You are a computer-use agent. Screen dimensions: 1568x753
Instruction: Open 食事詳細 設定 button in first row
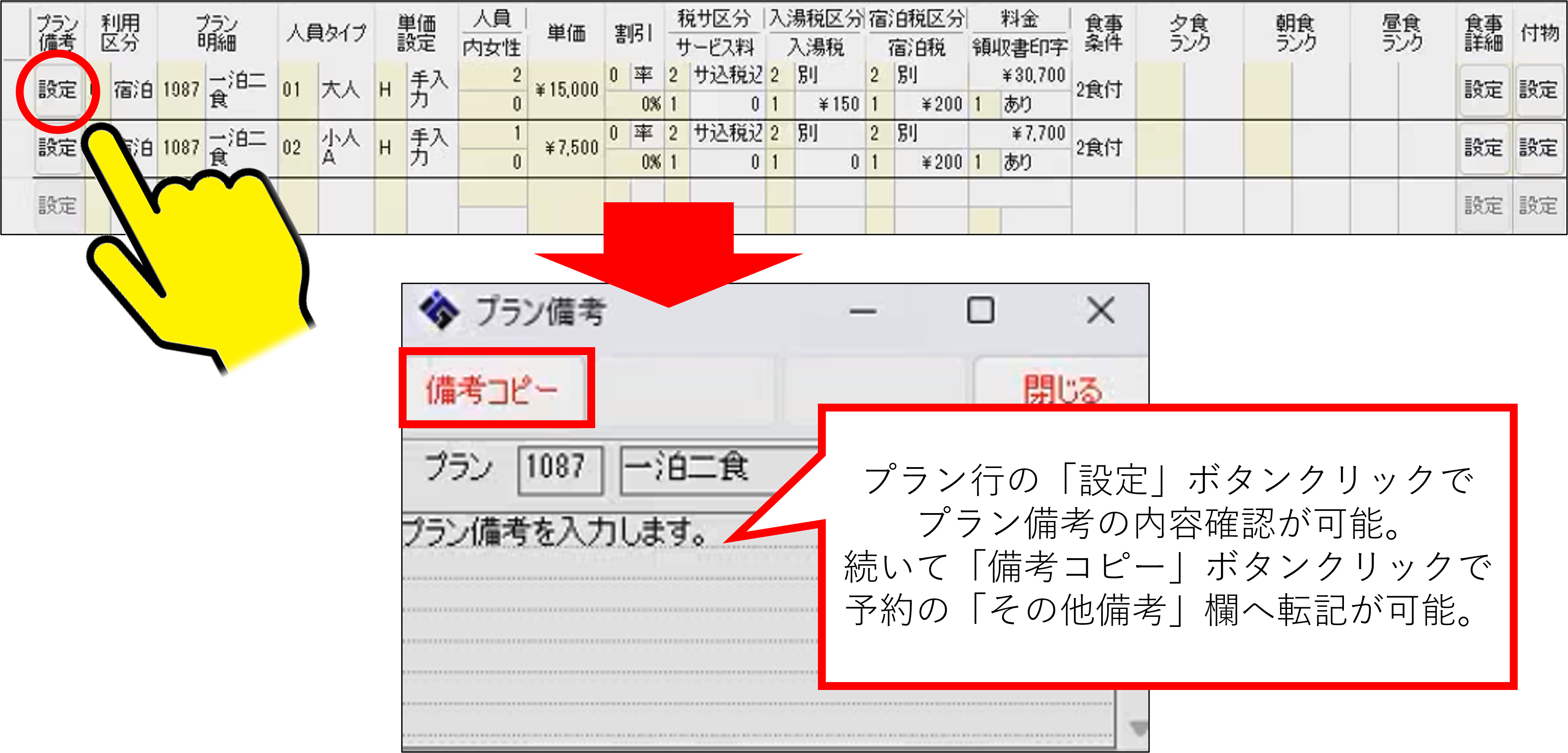tap(1483, 90)
